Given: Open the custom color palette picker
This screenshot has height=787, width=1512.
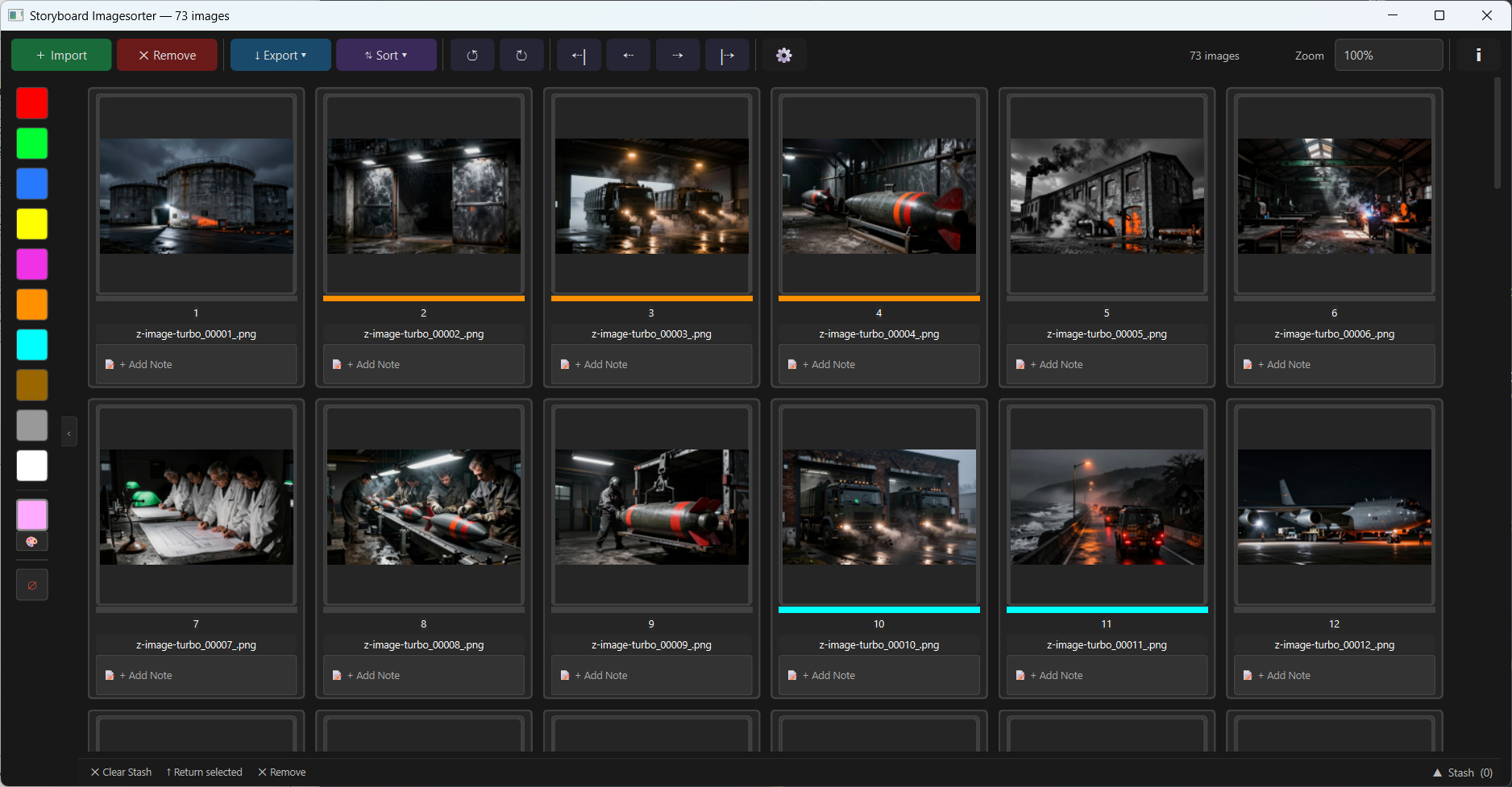Looking at the screenshot, I should tap(32, 542).
